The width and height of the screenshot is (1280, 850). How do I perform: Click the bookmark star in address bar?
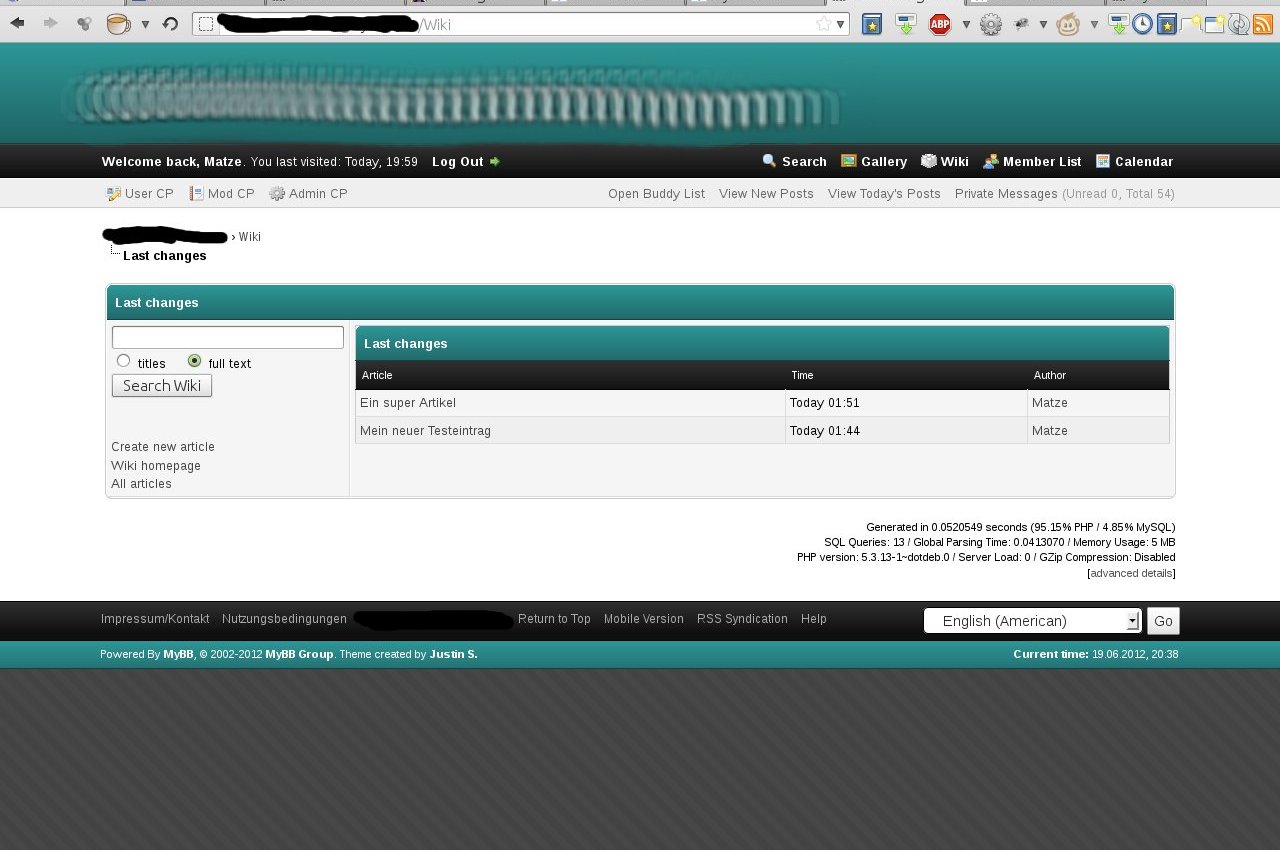[823, 24]
